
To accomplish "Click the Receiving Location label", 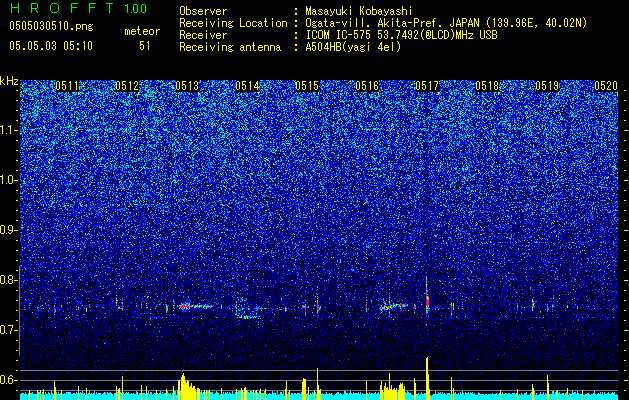I will tap(233, 23).
